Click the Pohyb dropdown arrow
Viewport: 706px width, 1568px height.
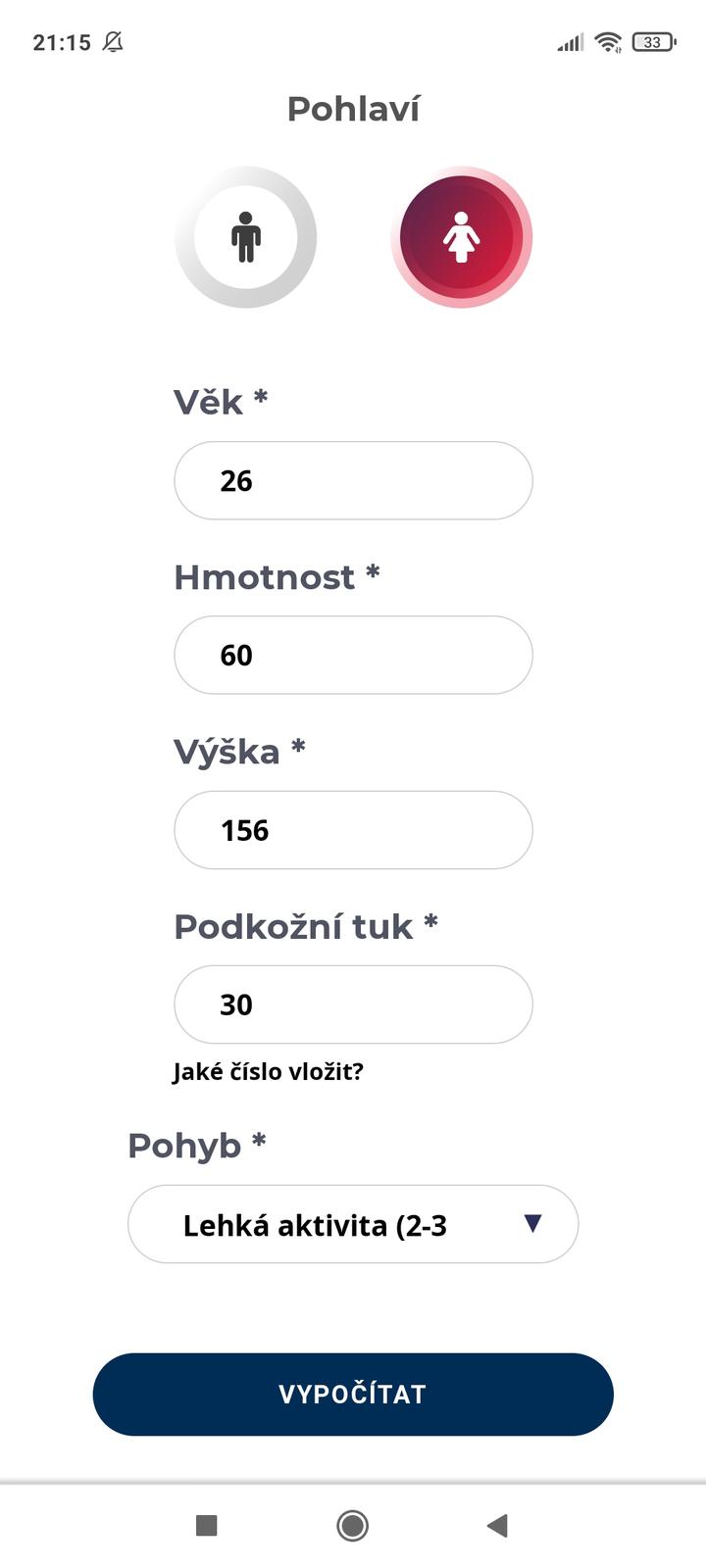[532, 1223]
